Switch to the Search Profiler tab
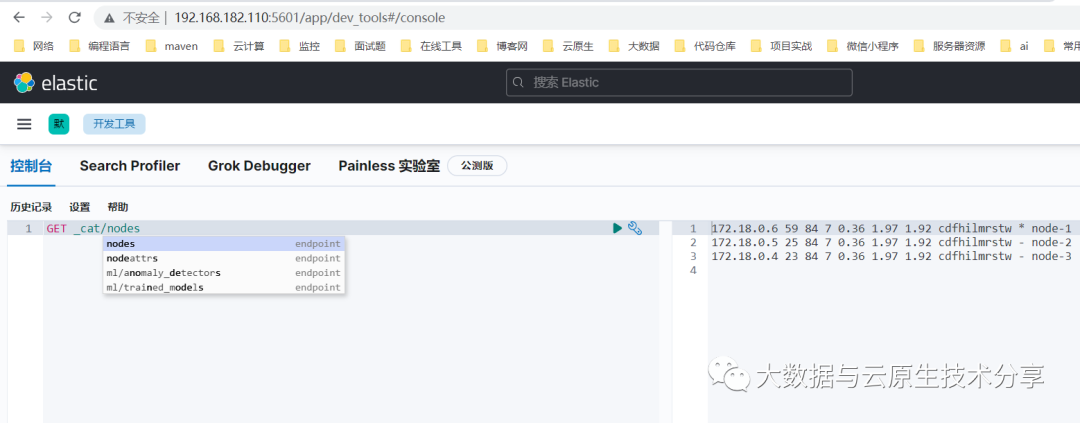The height and width of the screenshot is (423, 1080). (x=130, y=166)
